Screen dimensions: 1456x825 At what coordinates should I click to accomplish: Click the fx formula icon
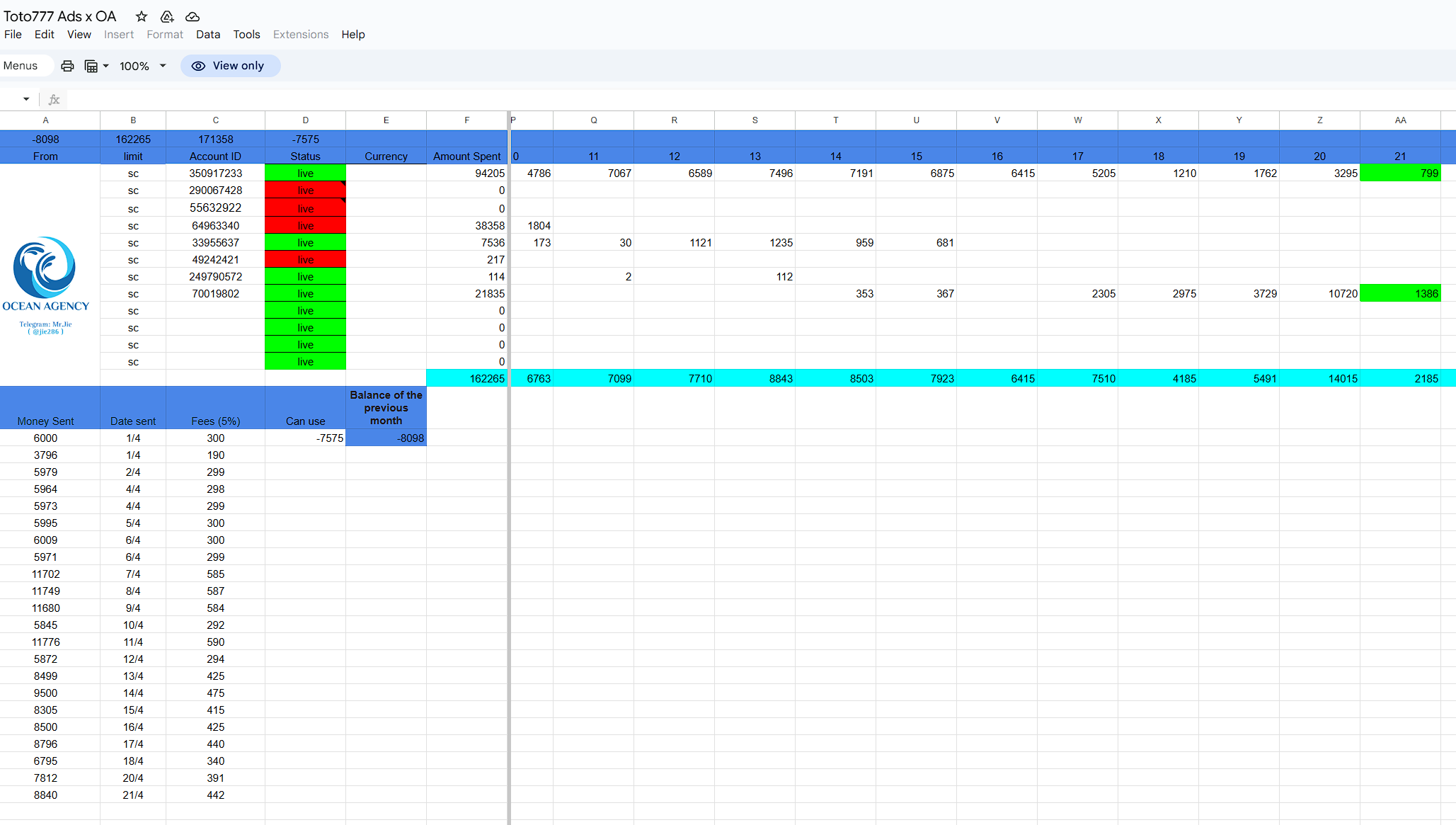[x=54, y=100]
